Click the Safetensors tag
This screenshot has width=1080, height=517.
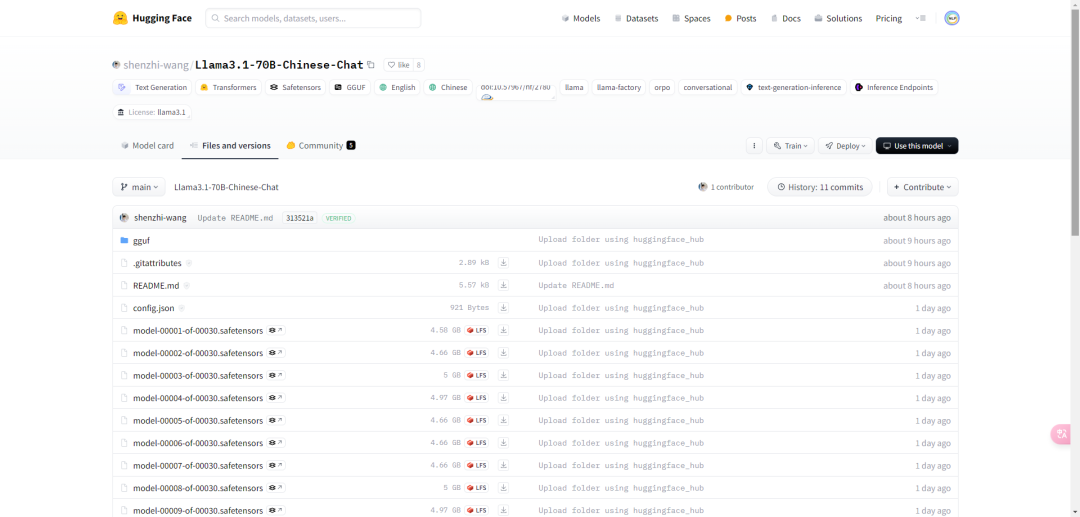pos(295,87)
